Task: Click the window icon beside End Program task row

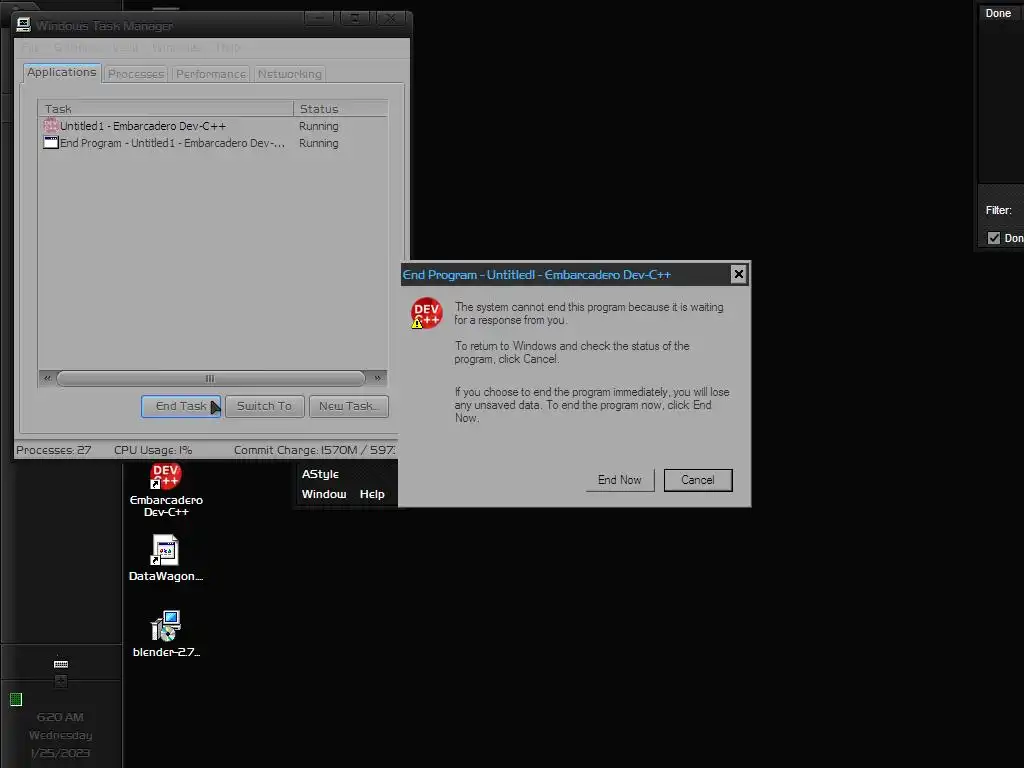Action: (51, 142)
